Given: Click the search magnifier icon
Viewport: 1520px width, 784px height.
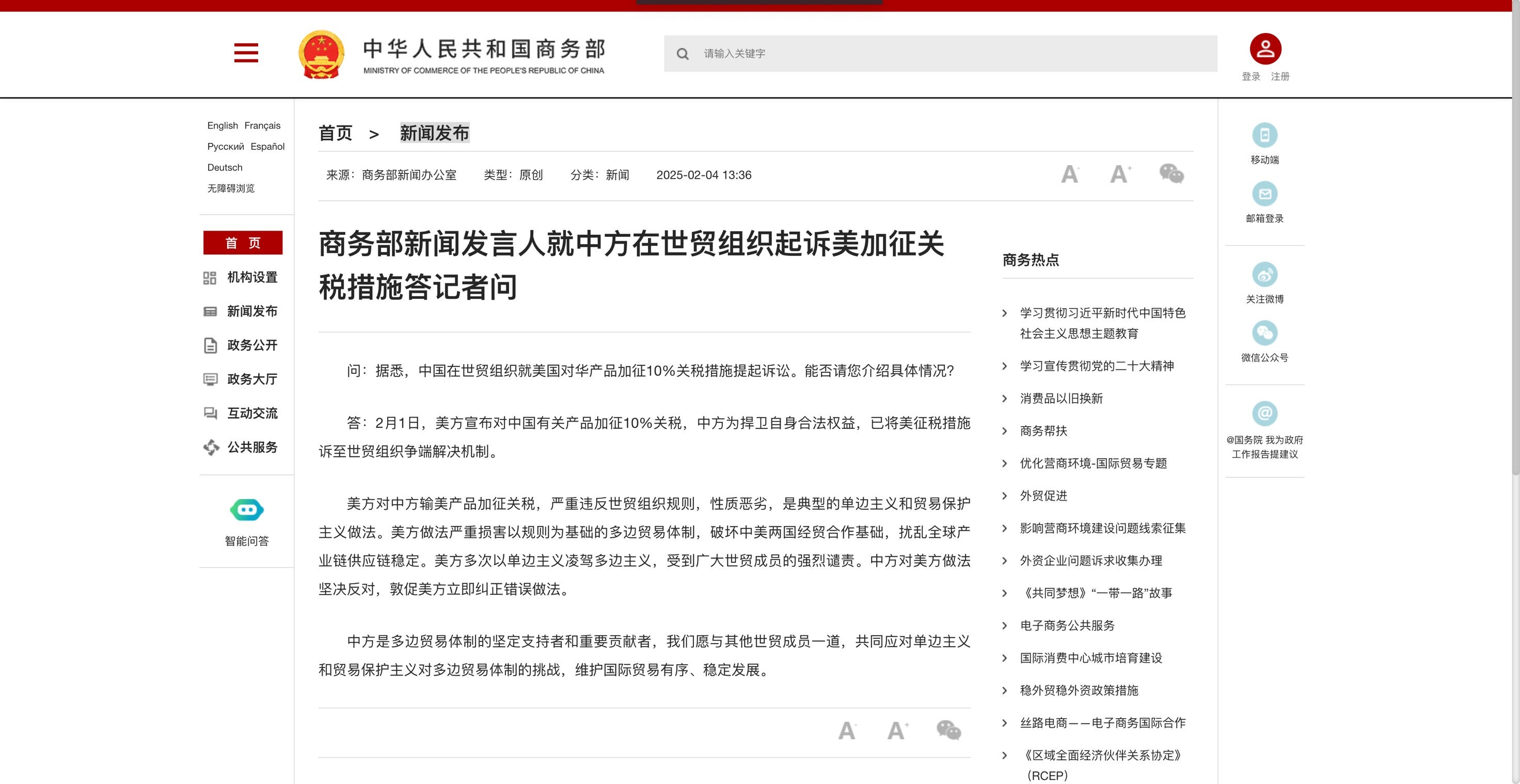Looking at the screenshot, I should [x=683, y=54].
